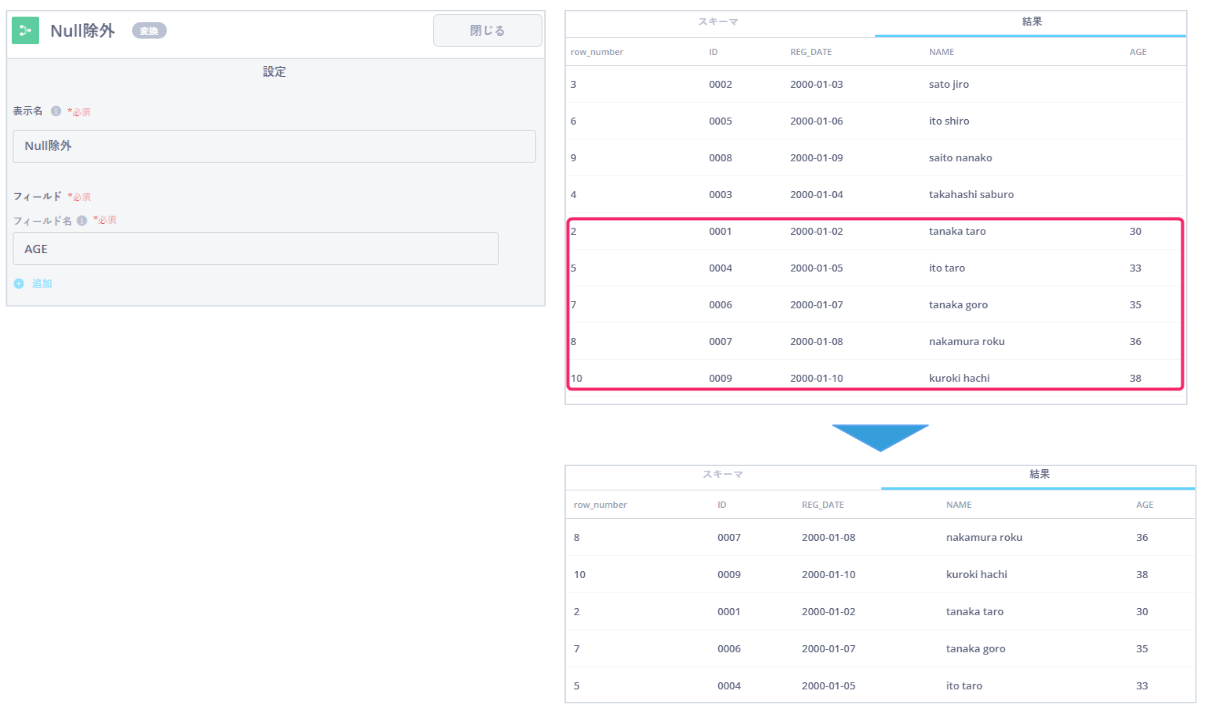Click date 2000-01-04 in upper table

pos(816,195)
